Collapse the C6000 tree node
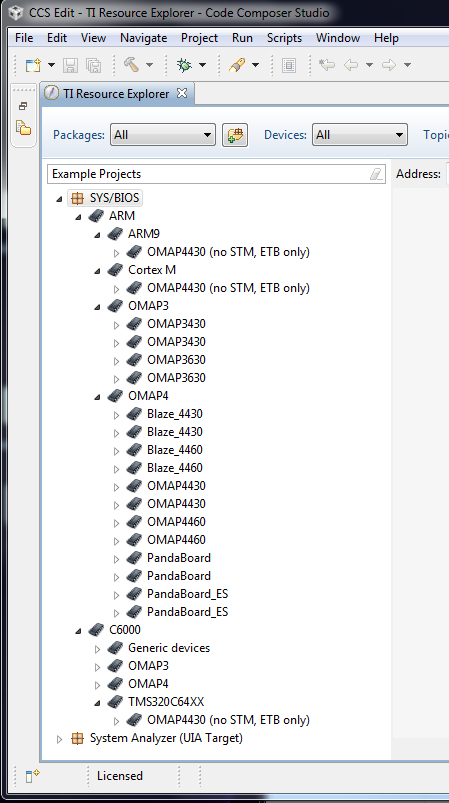 78,630
